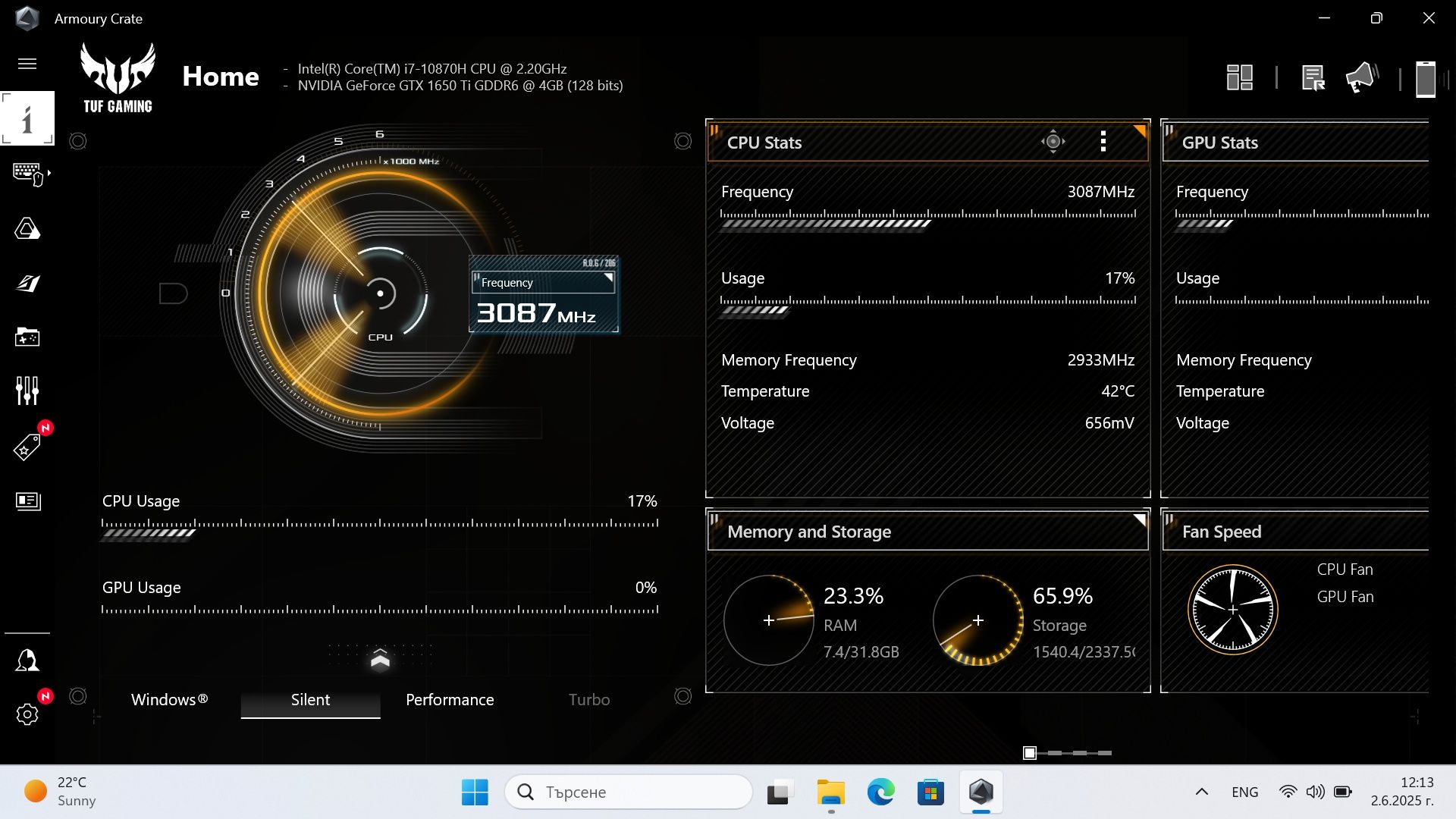Expand the upward chevron under GPU Usage
Viewport: 1456px width, 819px height.
click(x=380, y=659)
